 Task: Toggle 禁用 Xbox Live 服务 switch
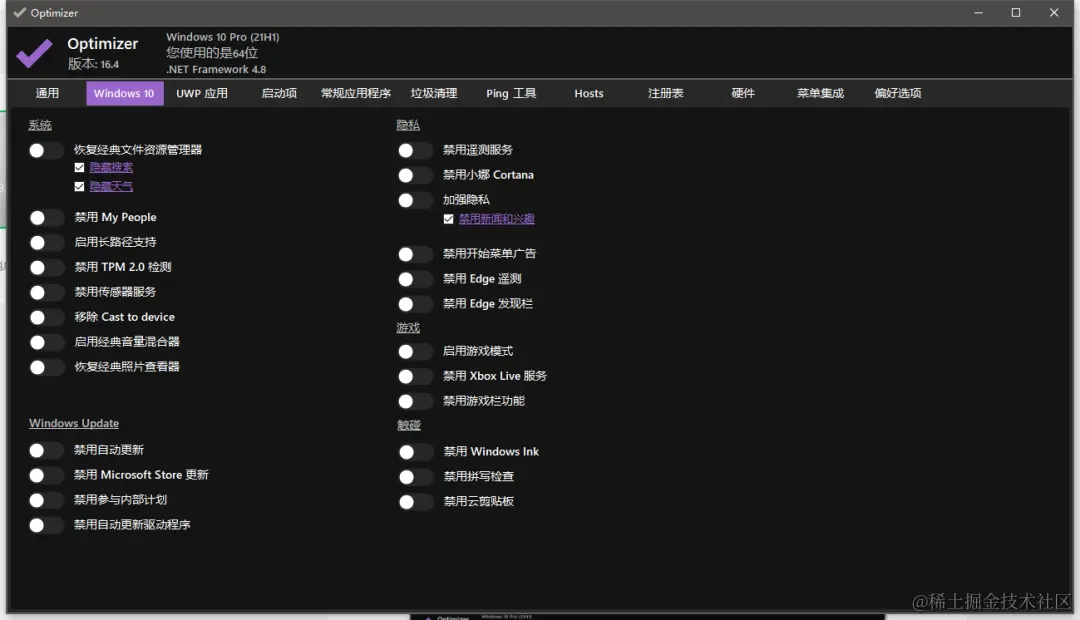415,377
